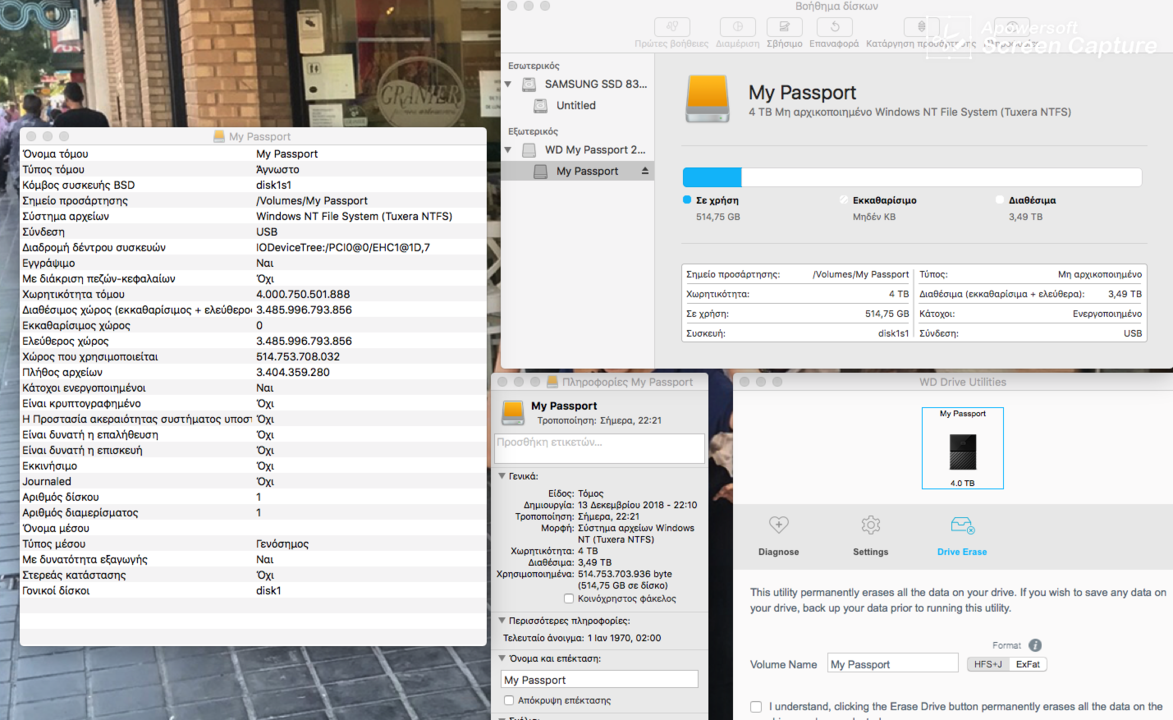
Task: Click the Άγνωστο value in Τύπος τόμου row
Action: [278, 169]
